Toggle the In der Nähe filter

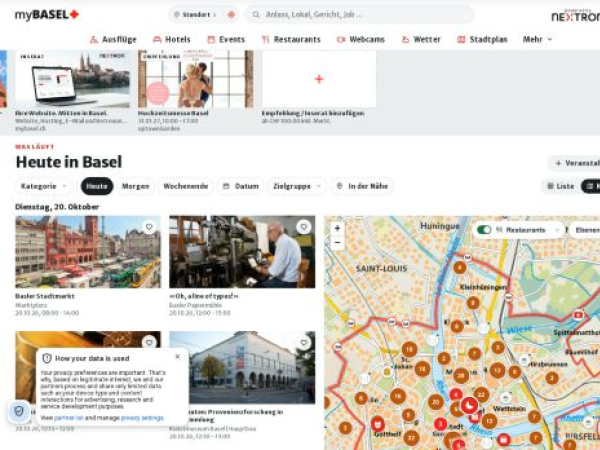(362, 186)
